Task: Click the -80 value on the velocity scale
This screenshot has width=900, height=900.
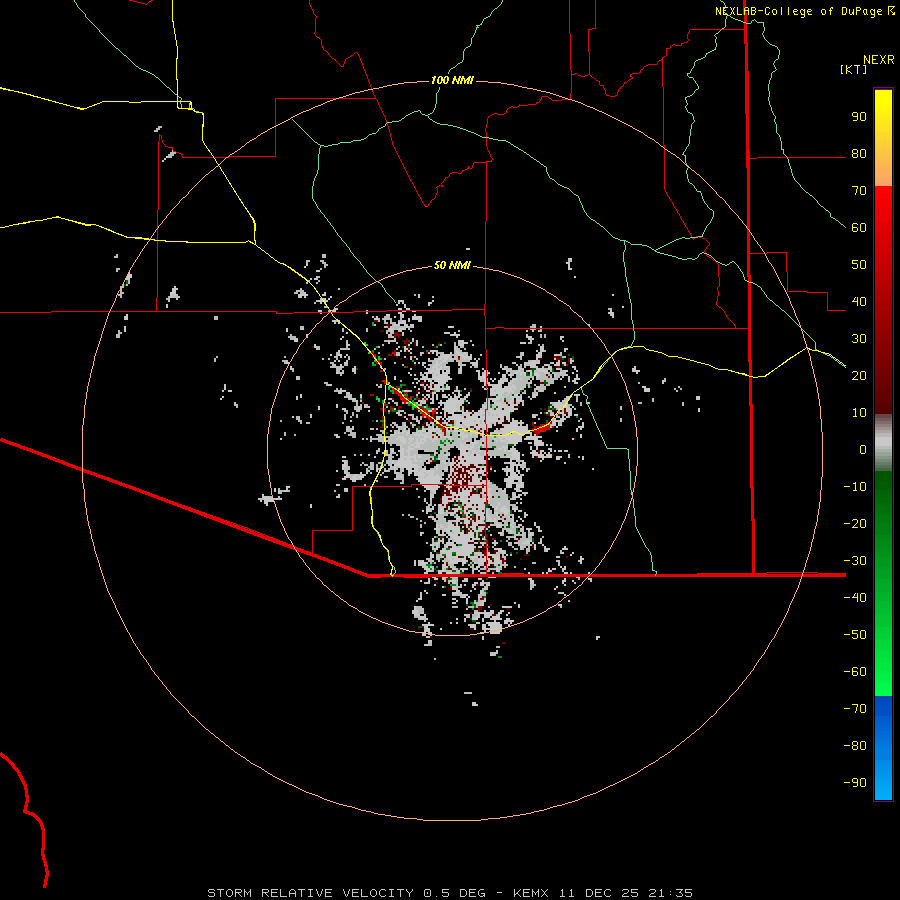Action: 855,746
